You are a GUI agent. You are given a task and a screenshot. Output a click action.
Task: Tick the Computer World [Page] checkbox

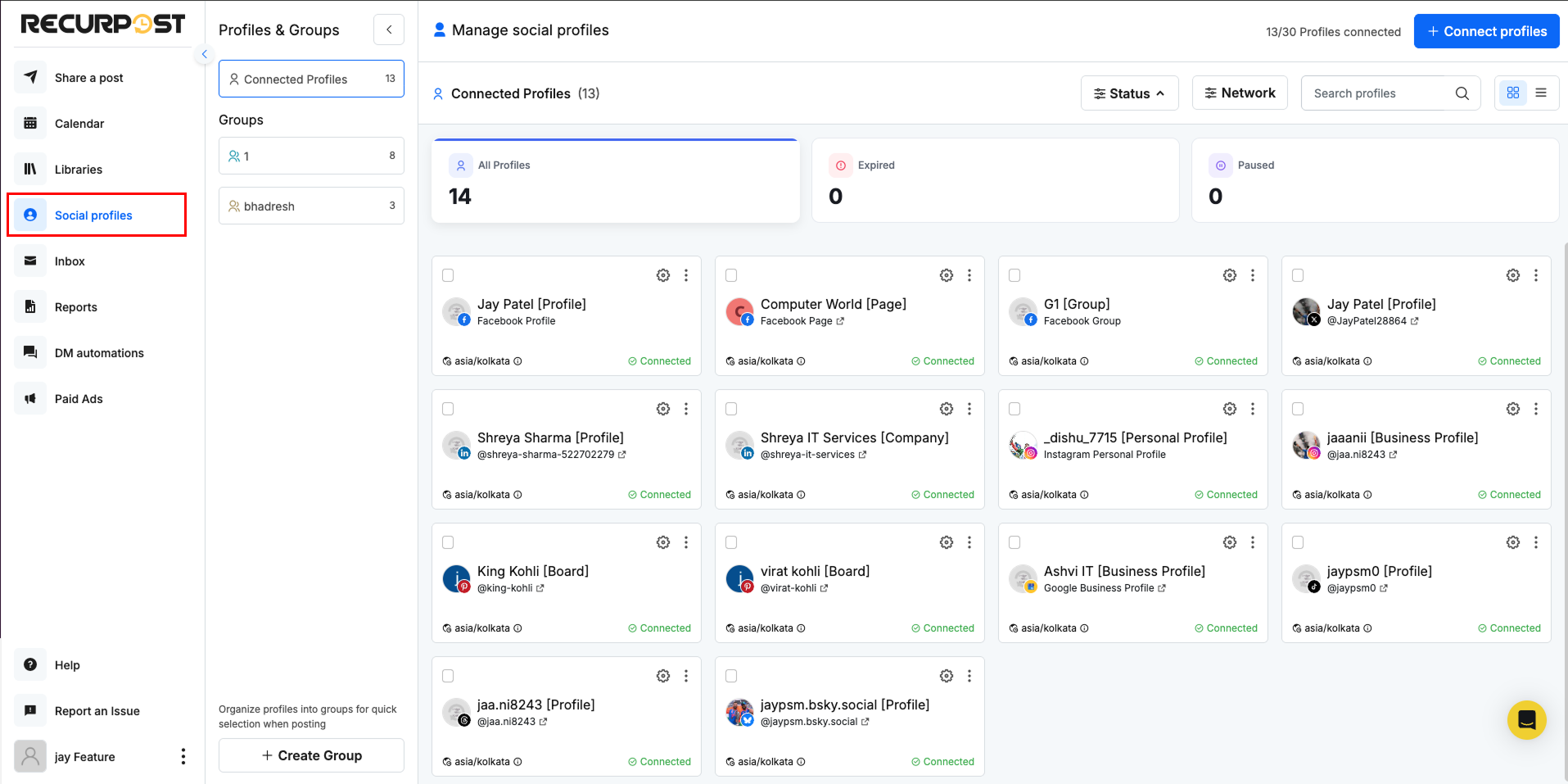731,275
